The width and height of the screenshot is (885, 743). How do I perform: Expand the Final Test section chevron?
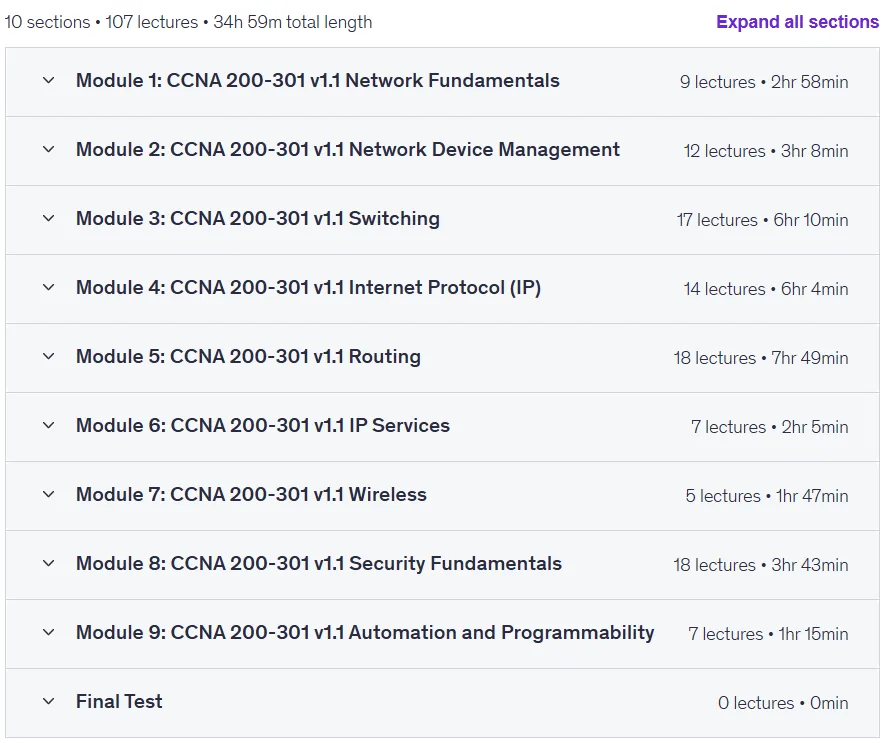49,701
